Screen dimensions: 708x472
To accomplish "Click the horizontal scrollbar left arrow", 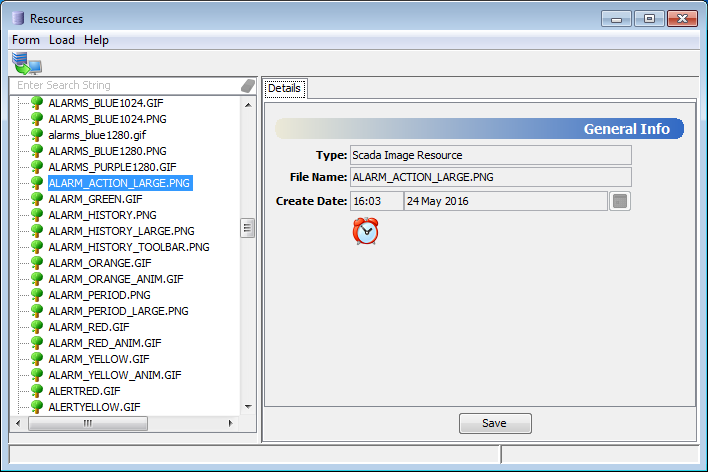I will [x=18, y=423].
